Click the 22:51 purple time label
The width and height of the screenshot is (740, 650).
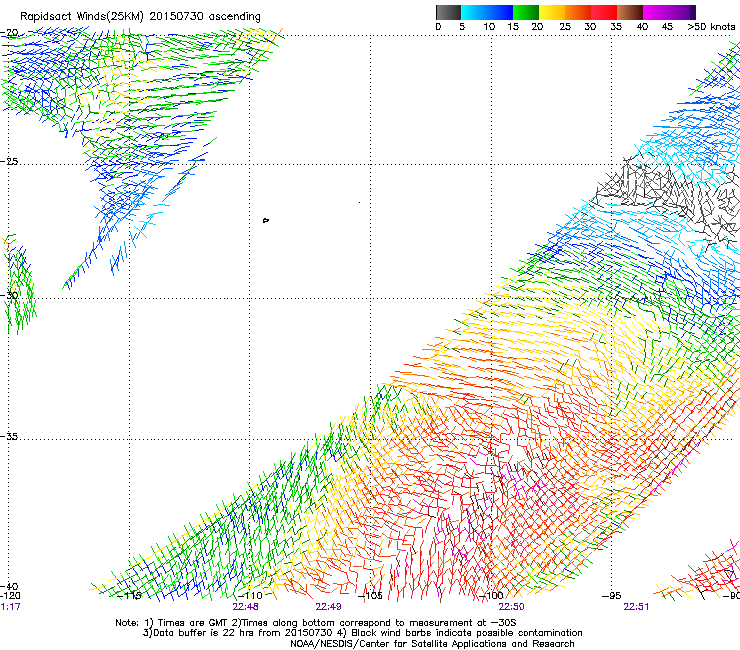(636, 607)
